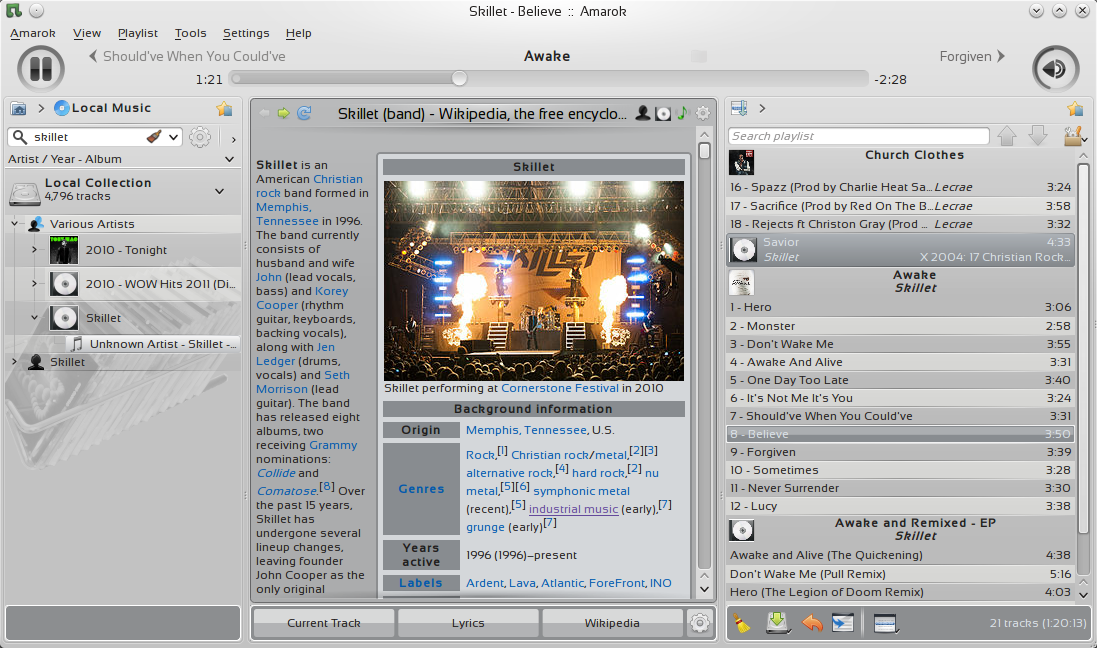Select playlist track 8 - Believe
The height and width of the screenshot is (648, 1097).
point(900,434)
